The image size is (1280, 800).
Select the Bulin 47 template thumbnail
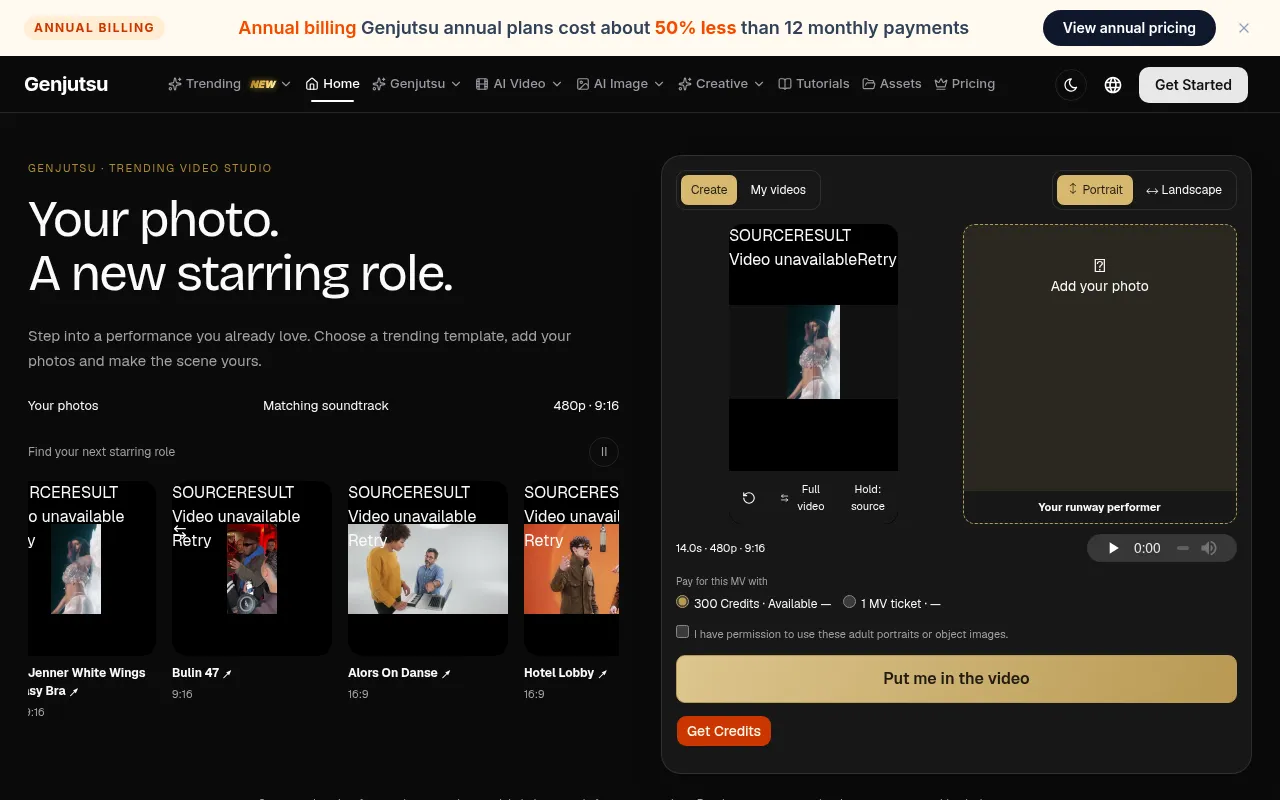click(x=252, y=568)
